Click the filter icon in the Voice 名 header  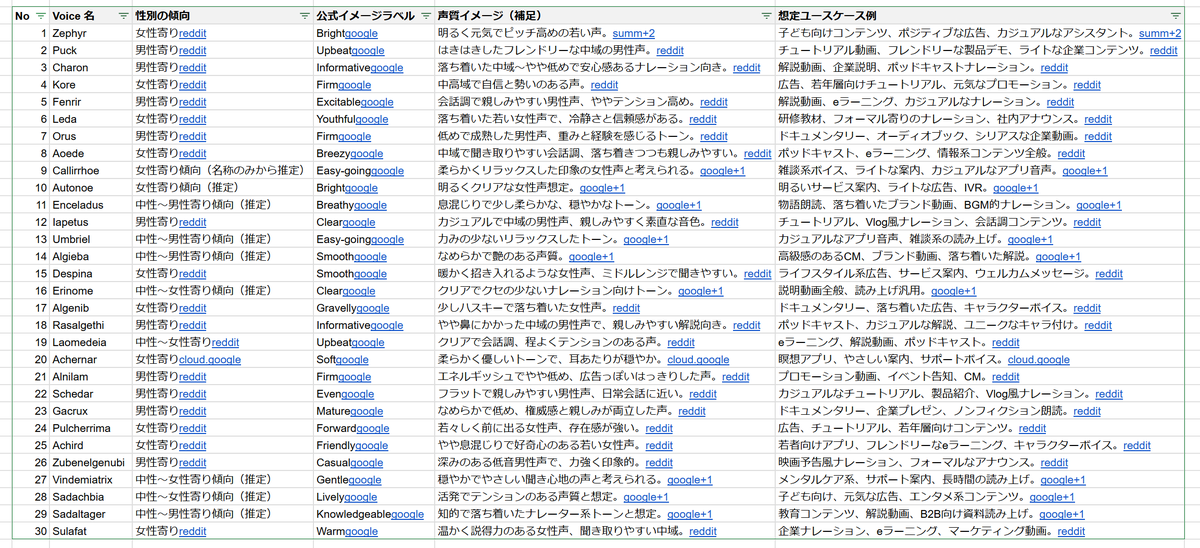[x=123, y=16]
